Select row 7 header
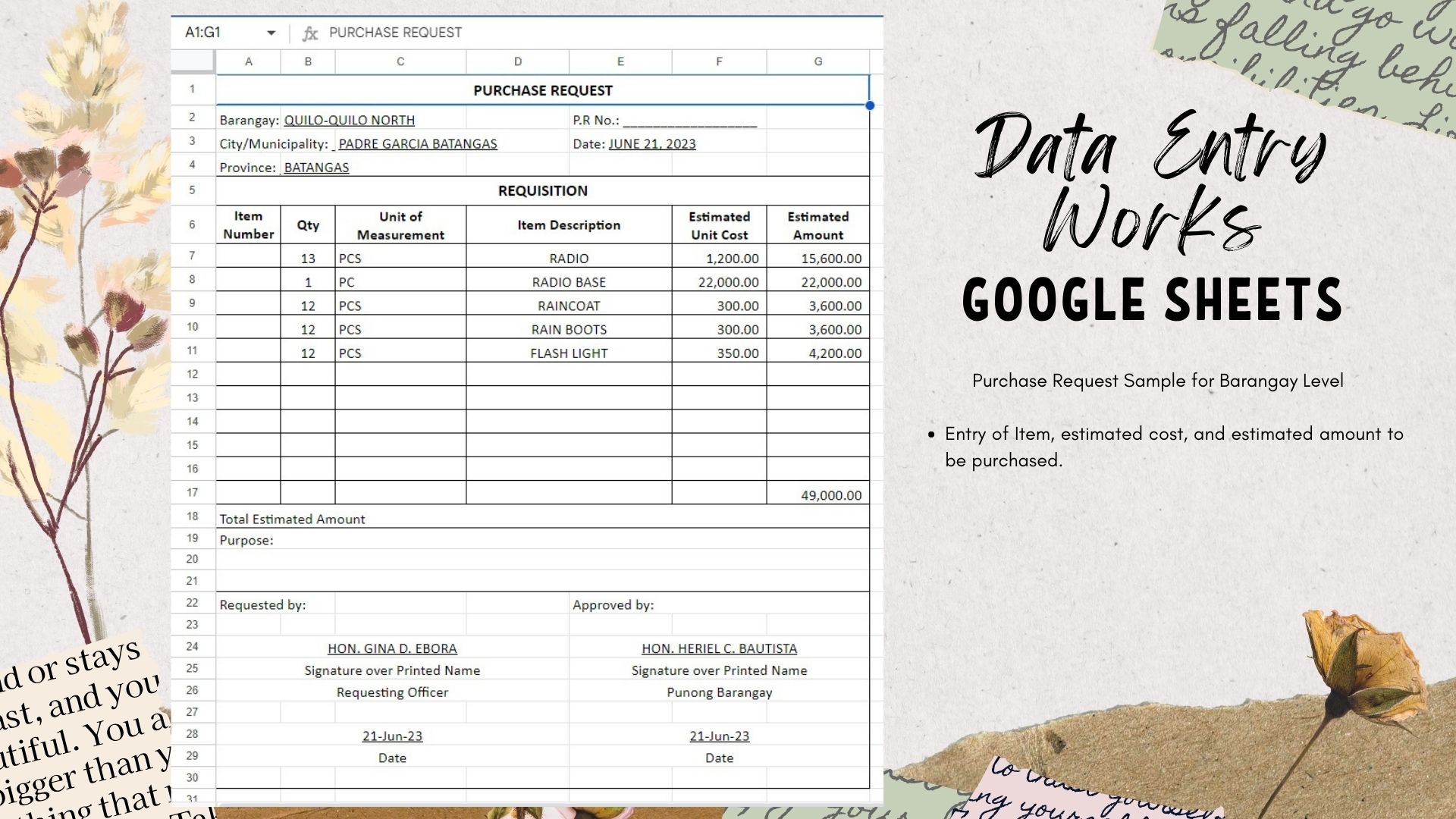Image resolution: width=1456 pixels, height=819 pixels. tap(193, 256)
